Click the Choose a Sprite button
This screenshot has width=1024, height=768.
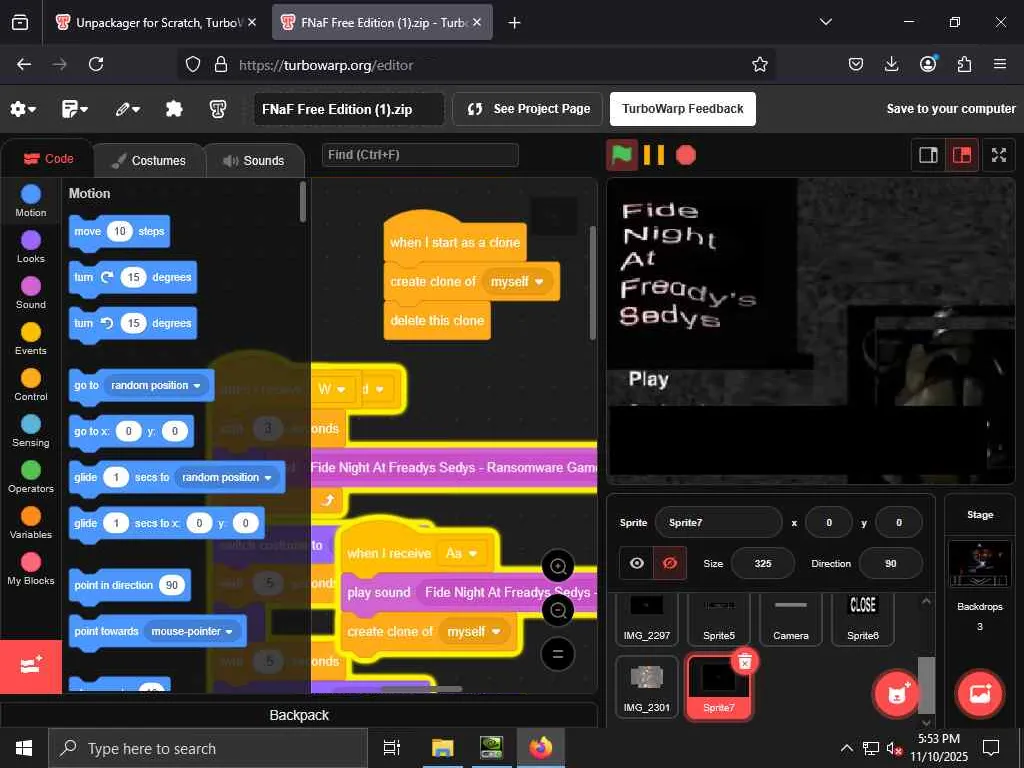pos(897,694)
